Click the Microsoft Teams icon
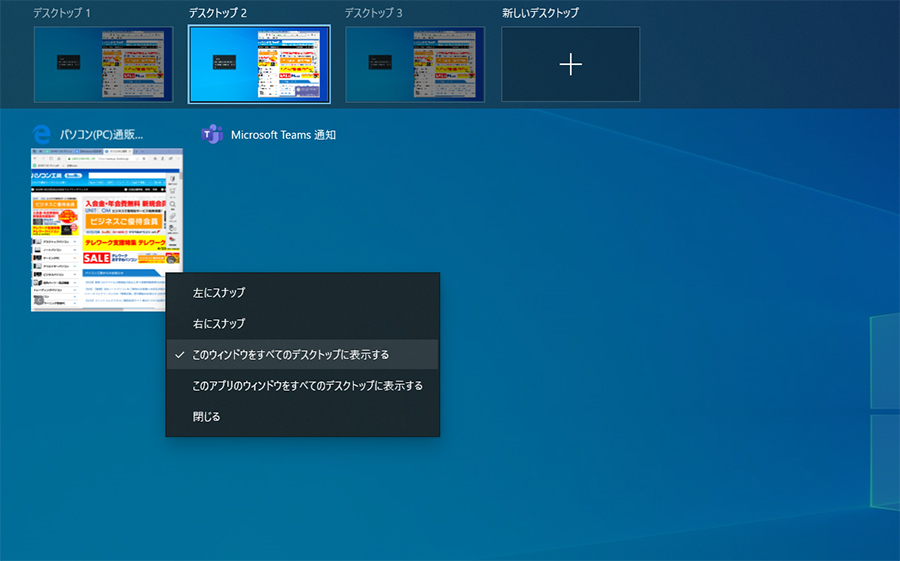The image size is (900, 561). (212, 135)
